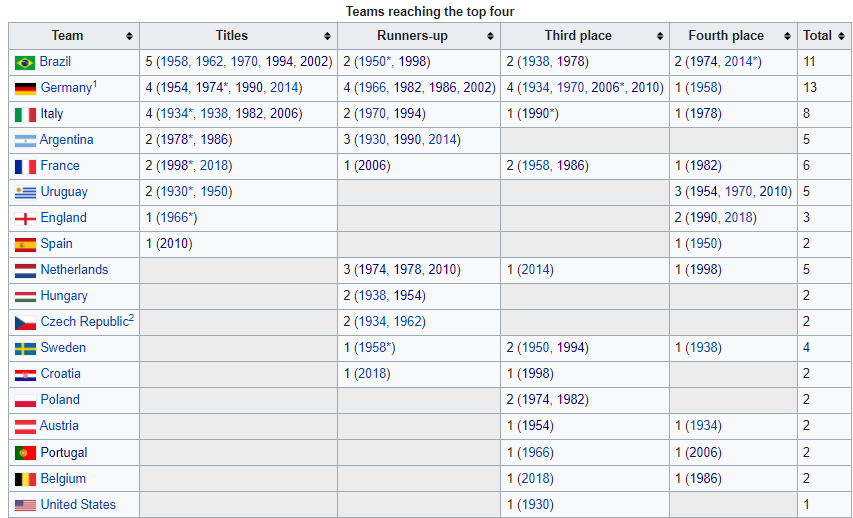Open the England team link
853x518 pixels.
pos(63,218)
